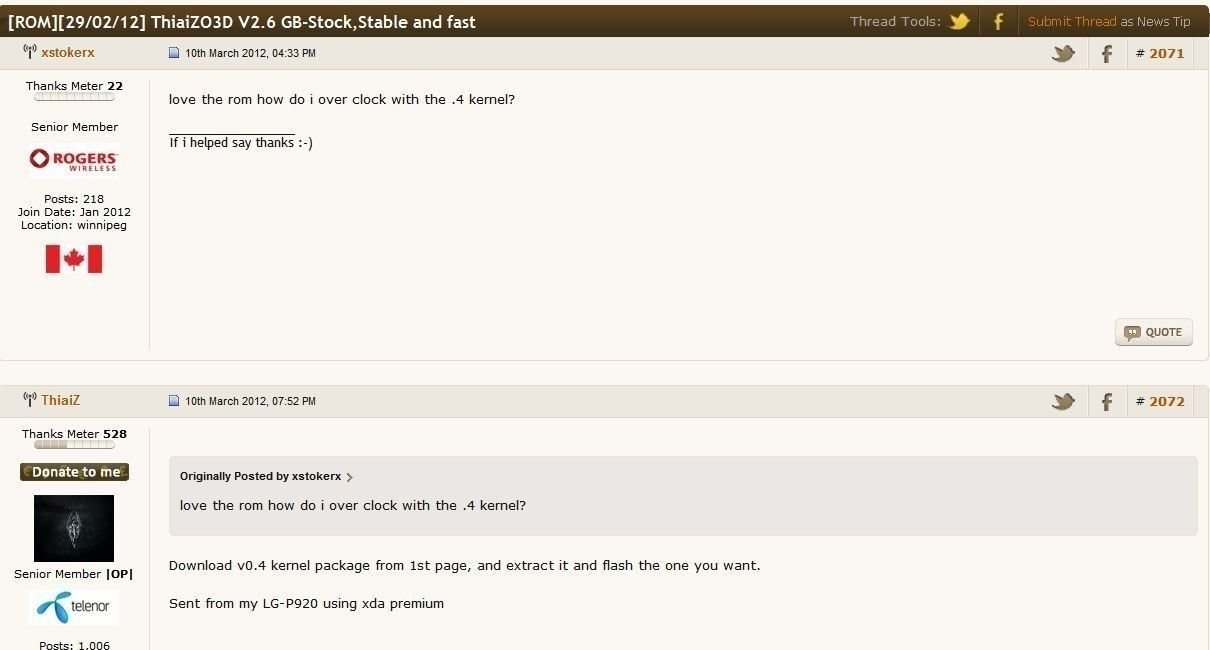Viewport: 1210px width, 650px height.
Task: Share thread via Twitter in Thread Tools
Action: pyautogui.click(x=960, y=21)
